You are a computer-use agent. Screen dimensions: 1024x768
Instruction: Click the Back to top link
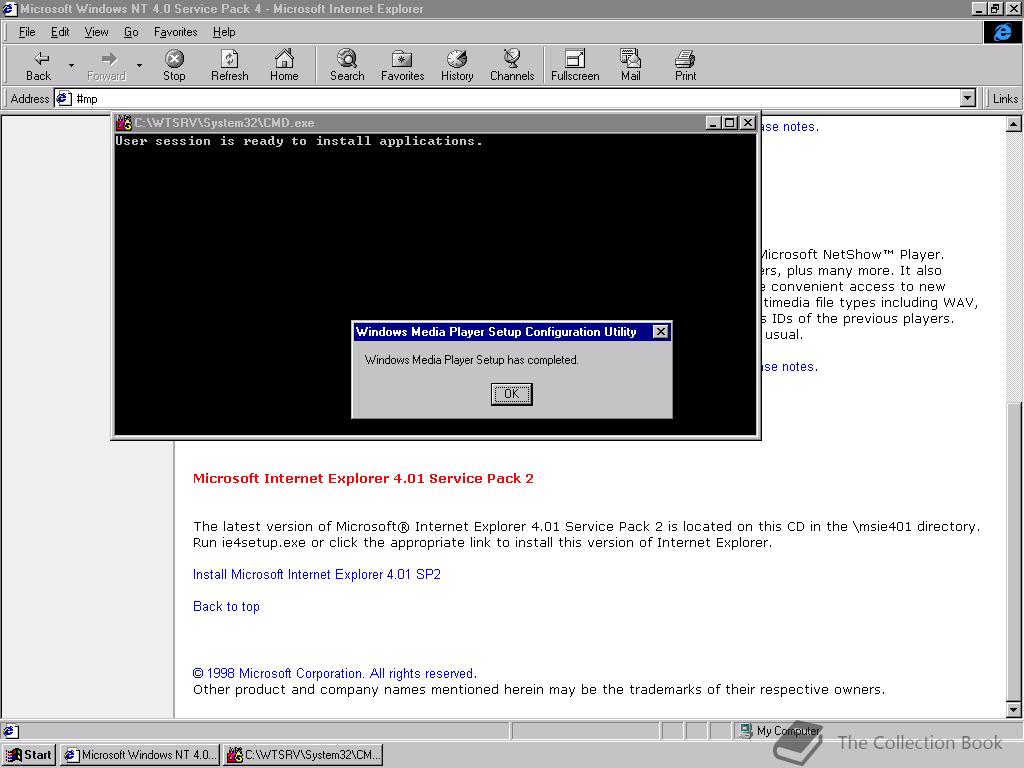click(x=226, y=607)
